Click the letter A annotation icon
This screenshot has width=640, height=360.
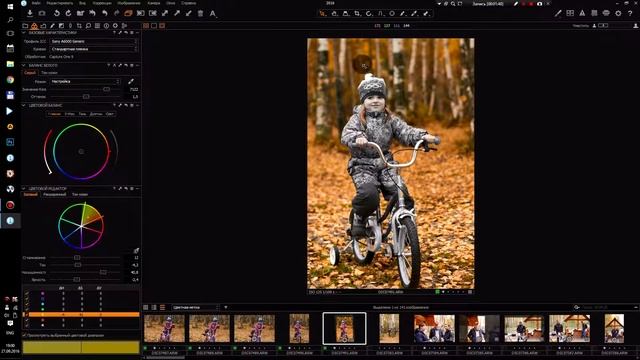point(213,13)
